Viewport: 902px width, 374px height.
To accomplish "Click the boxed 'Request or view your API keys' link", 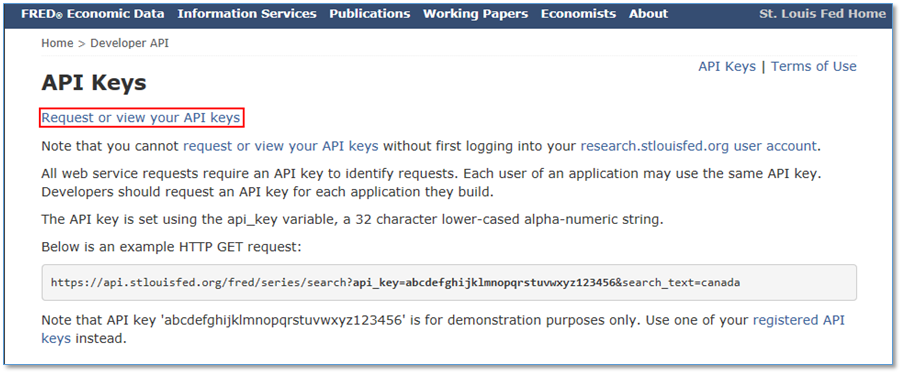I will [141, 118].
